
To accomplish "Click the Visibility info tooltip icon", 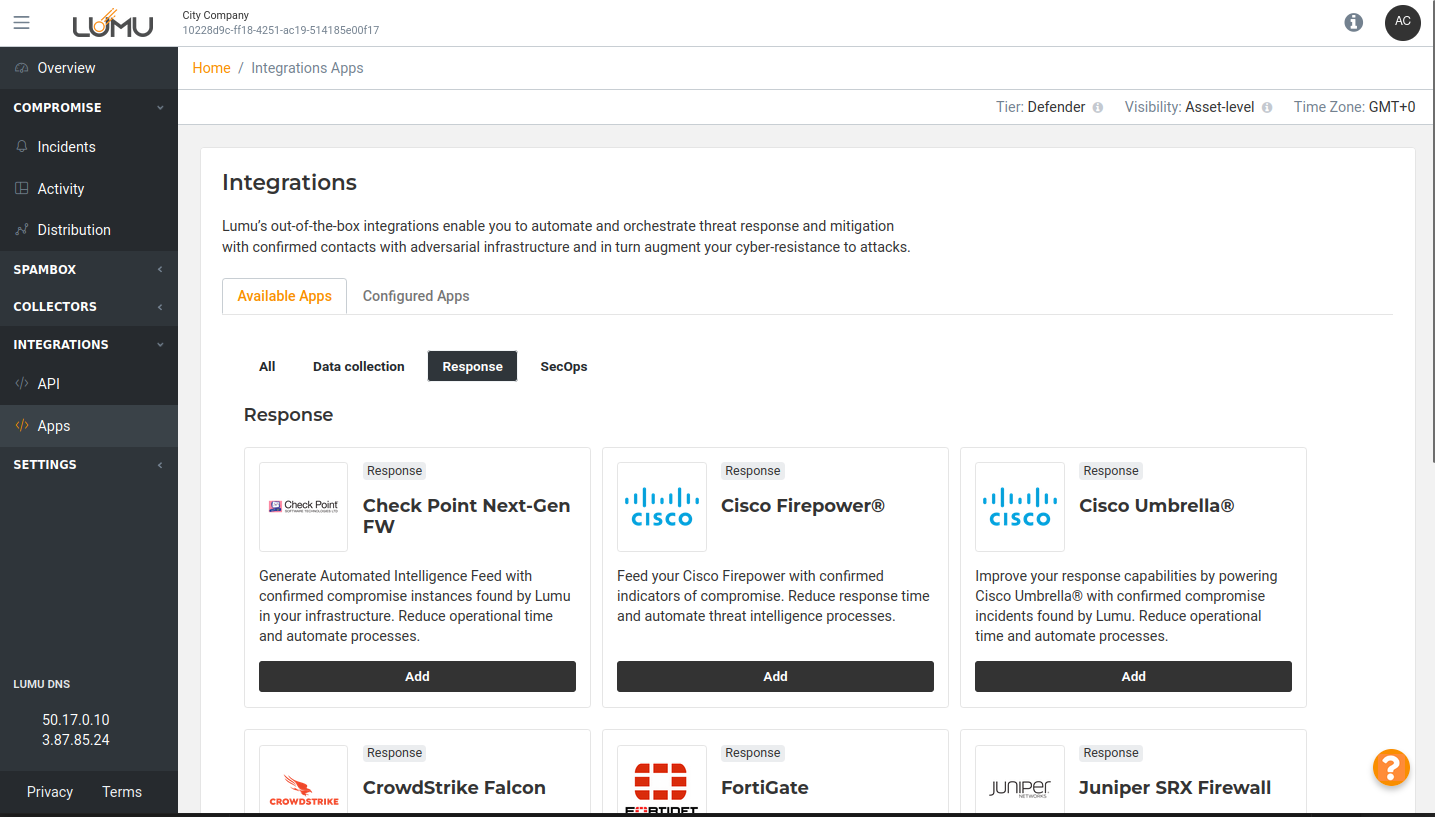I will point(1267,108).
